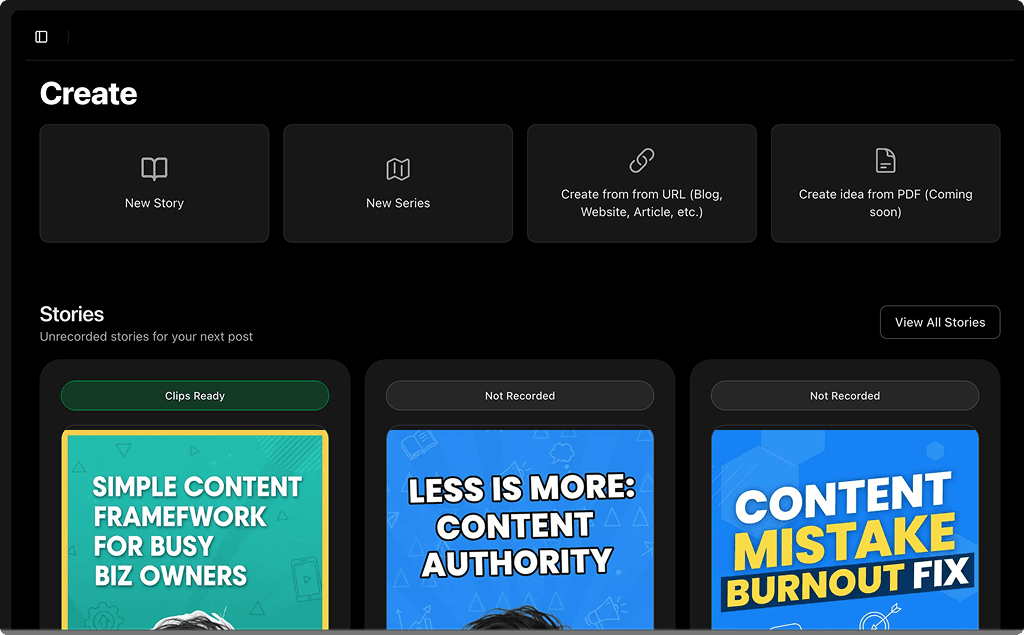Click the chain-link icon for creating from URL
The height and width of the screenshot is (635, 1024).
click(x=641, y=159)
